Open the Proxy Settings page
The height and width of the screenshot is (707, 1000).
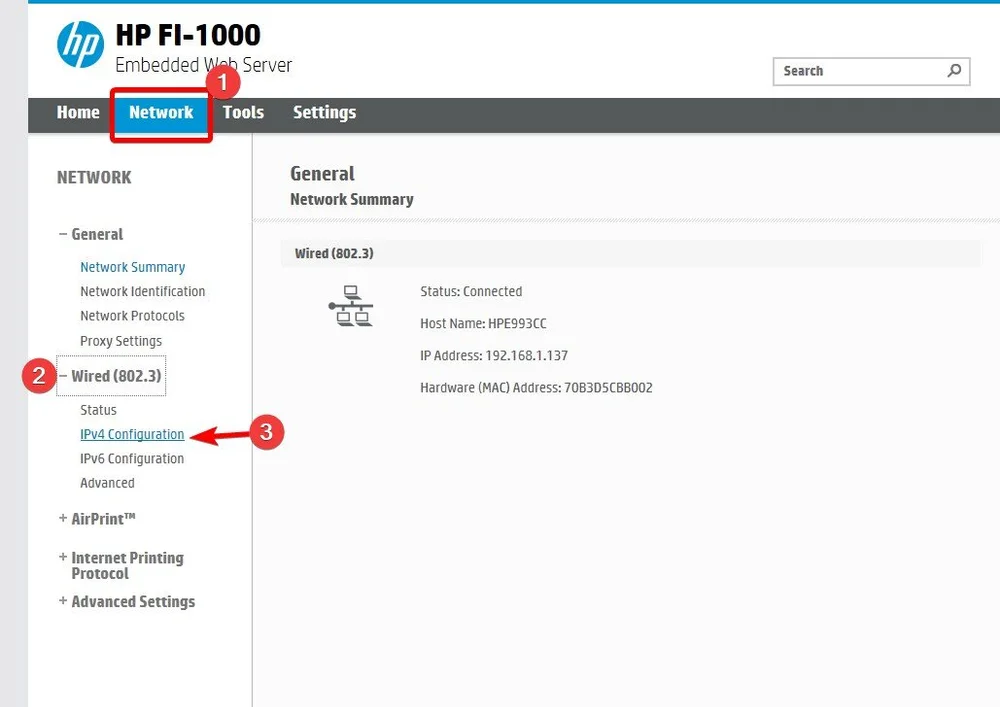tap(121, 341)
